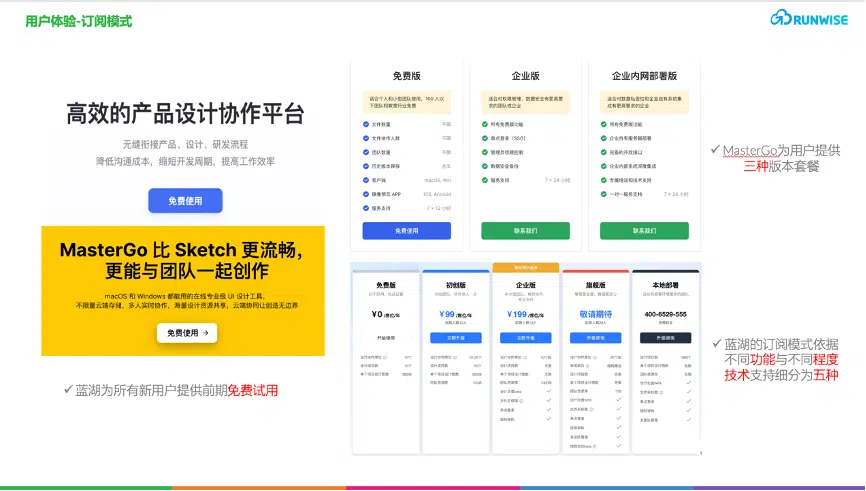Click the ¥99 price in 初创版

click(448, 314)
